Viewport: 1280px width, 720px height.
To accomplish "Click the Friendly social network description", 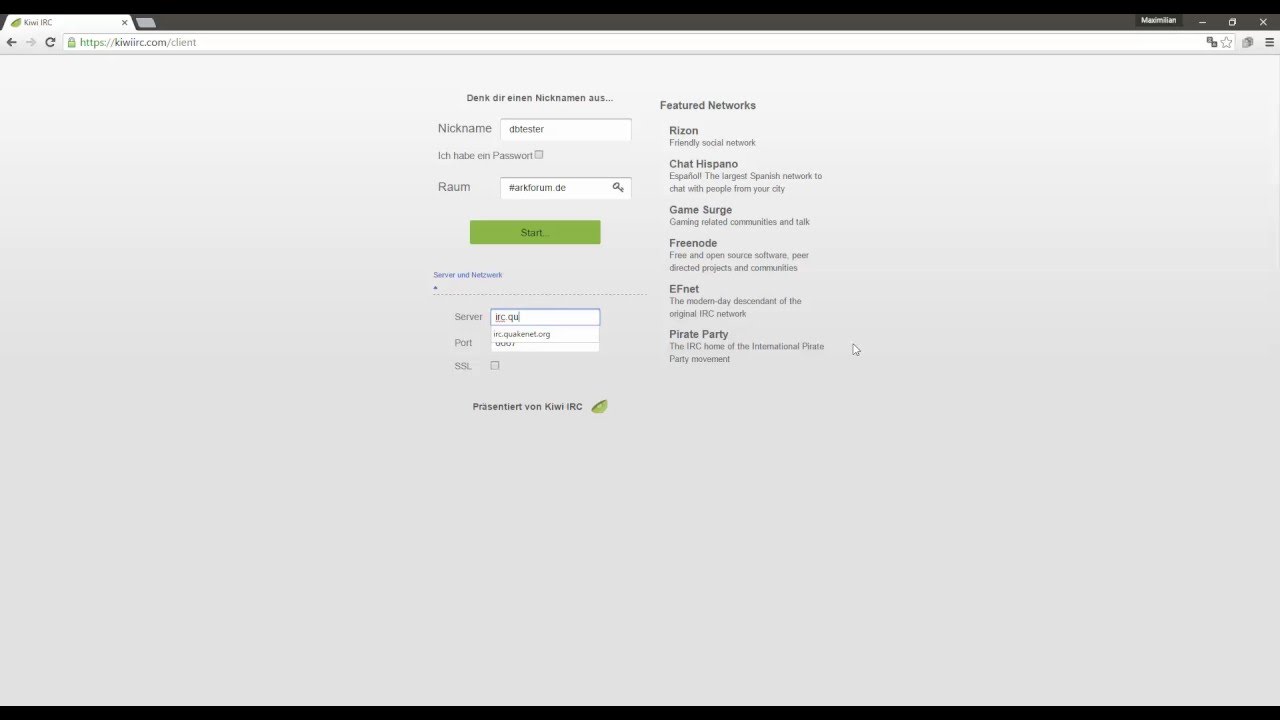I will [x=712, y=143].
